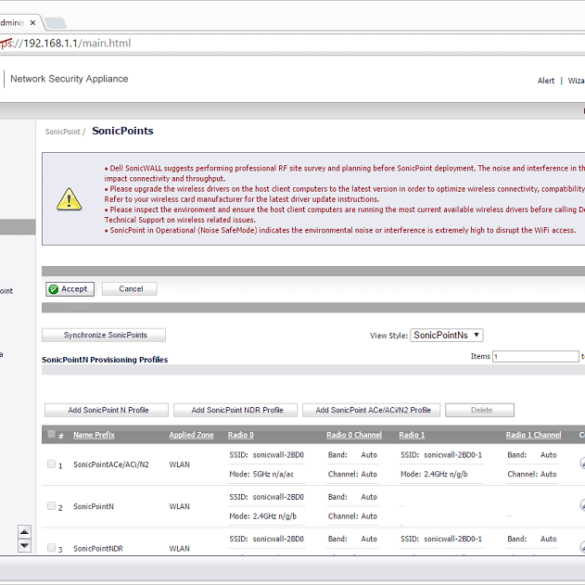Click the Accept button

(70, 289)
